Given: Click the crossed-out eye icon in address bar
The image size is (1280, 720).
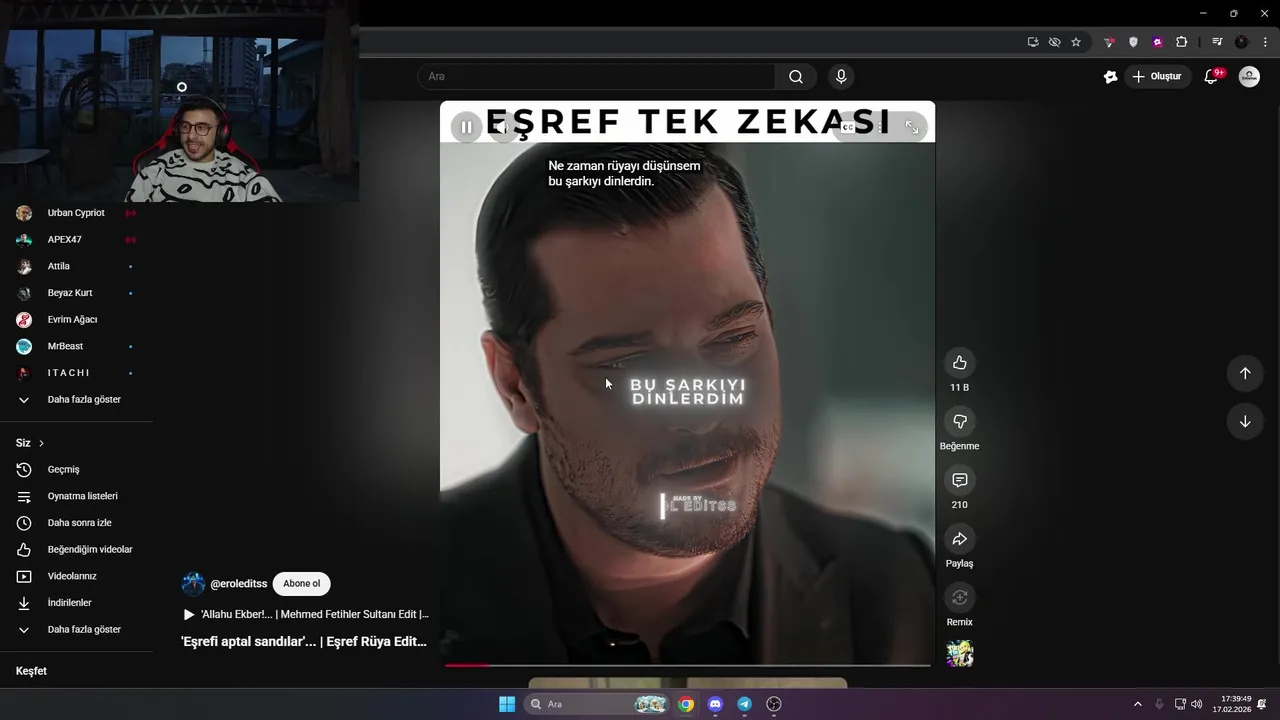Looking at the screenshot, I should coord(1054,42).
